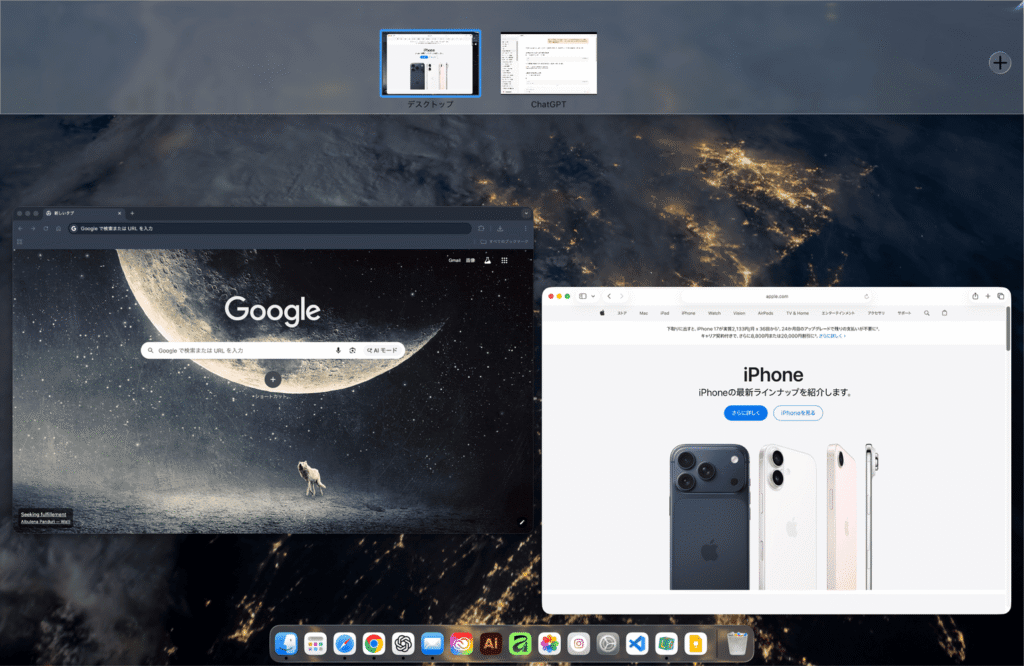Viewport: 1024px width, 666px height.
Task: Open Adobe Creative Cloud in Dock
Action: pyautogui.click(x=461, y=644)
